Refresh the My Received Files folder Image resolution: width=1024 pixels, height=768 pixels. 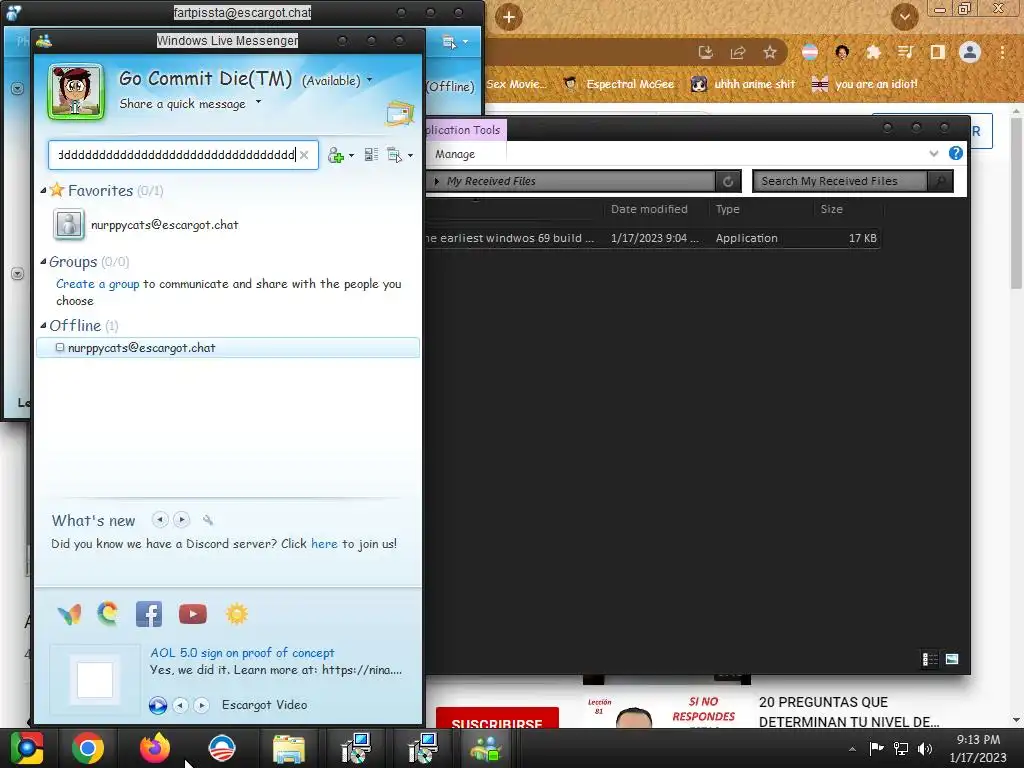tap(728, 182)
